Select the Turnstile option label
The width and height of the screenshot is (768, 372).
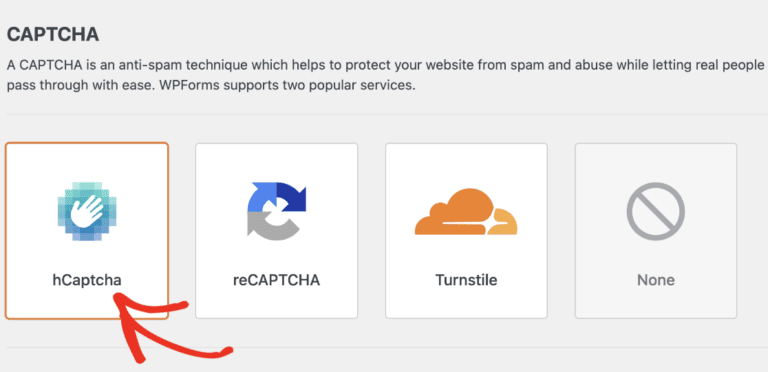pos(466,280)
